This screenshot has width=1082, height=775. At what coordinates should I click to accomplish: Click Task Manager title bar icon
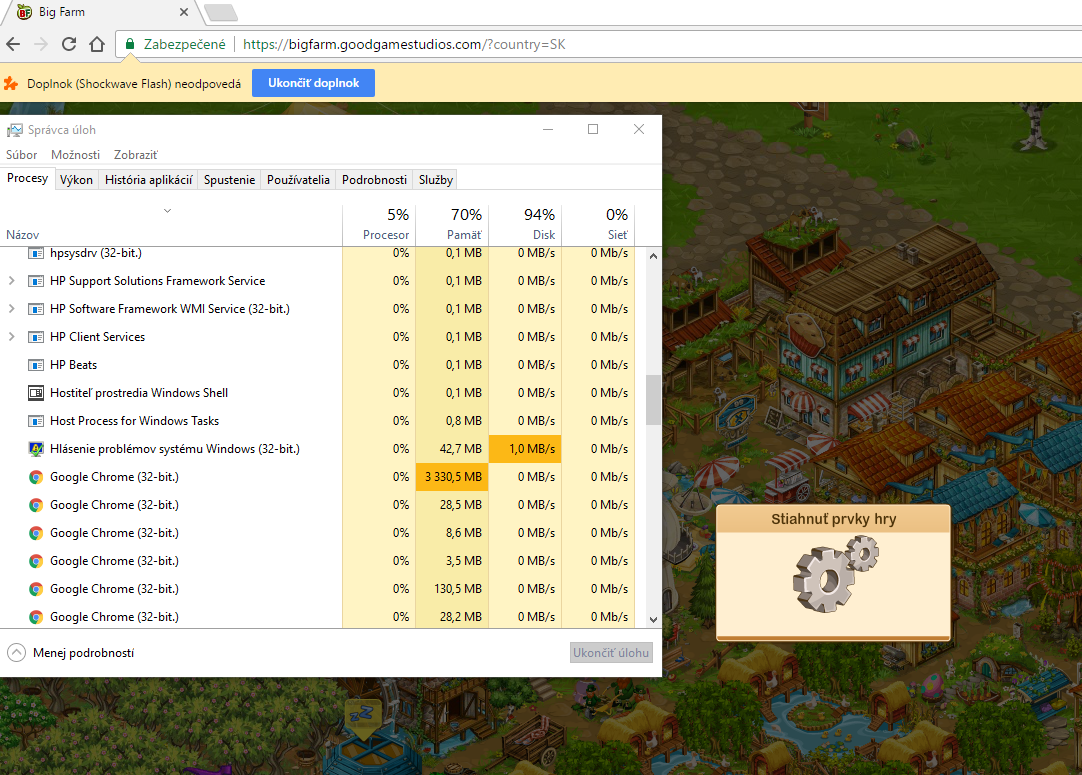[x=14, y=130]
